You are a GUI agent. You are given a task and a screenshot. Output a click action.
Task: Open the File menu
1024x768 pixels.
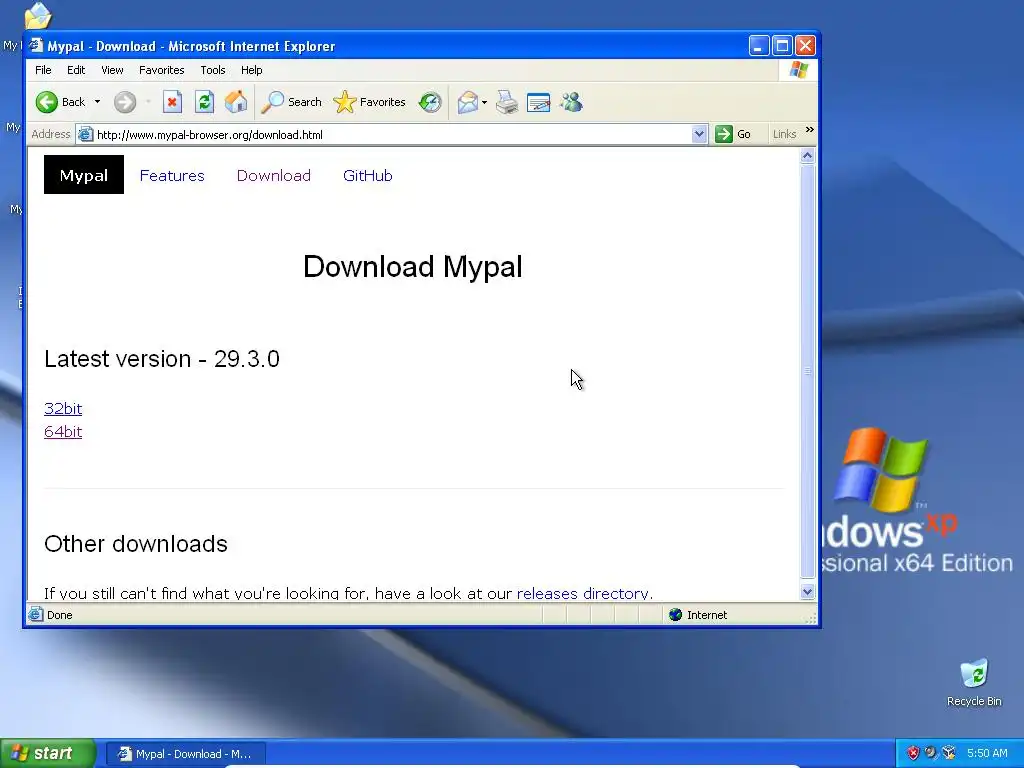[x=43, y=70]
